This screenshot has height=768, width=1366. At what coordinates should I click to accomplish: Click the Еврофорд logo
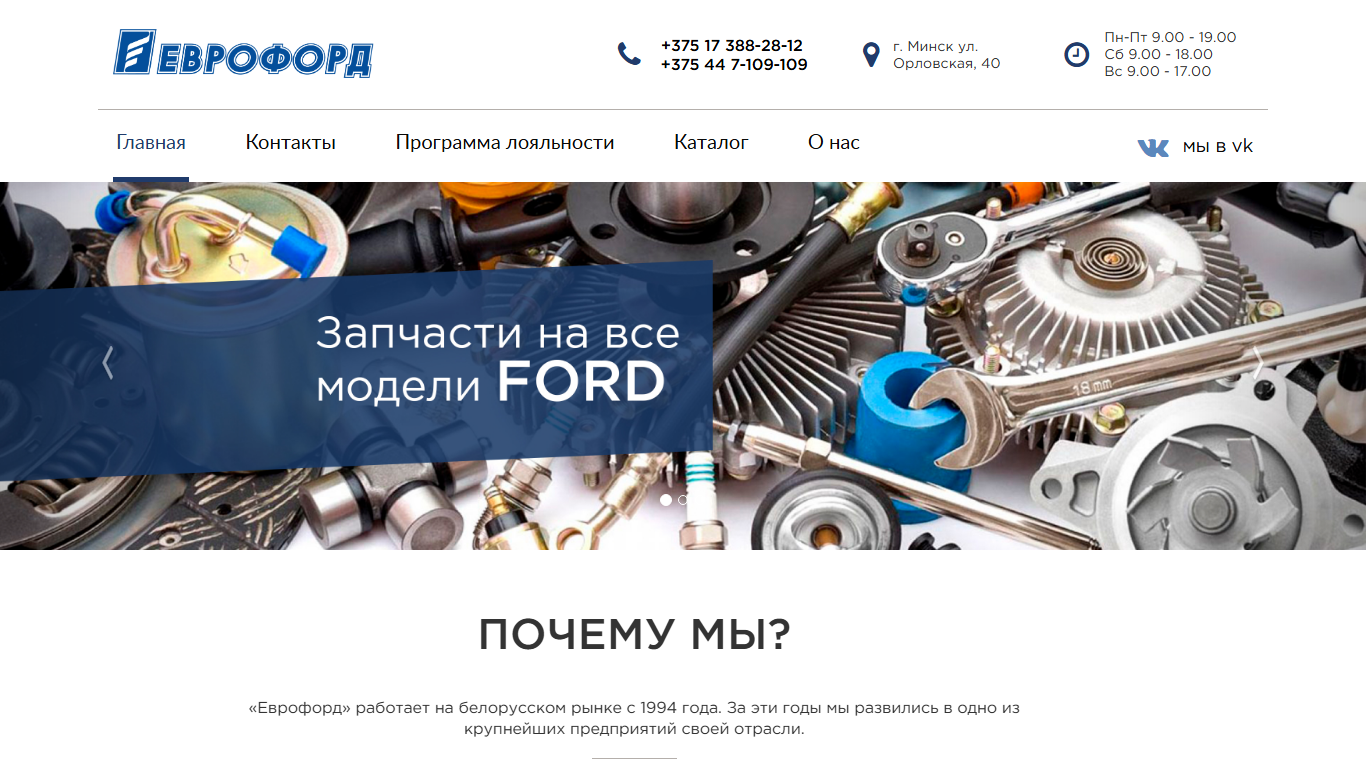point(243,53)
